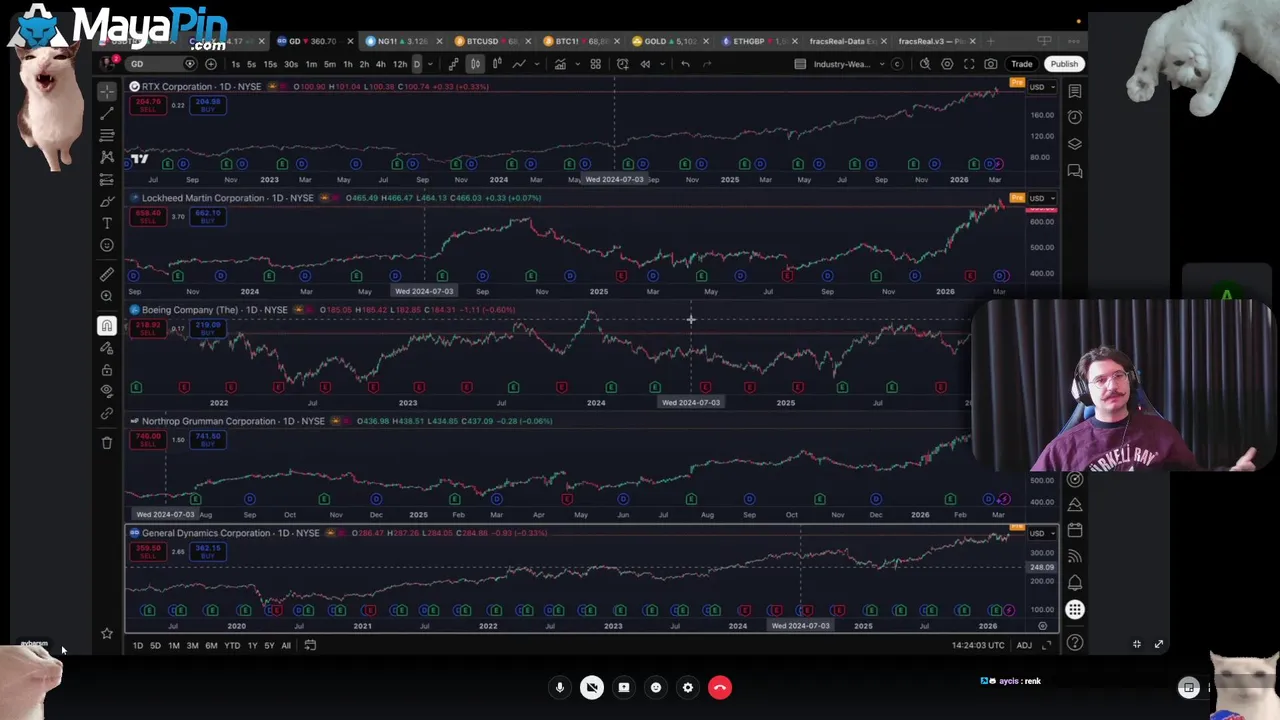This screenshot has width=1280, height=720.
Task: Choose the candlestick chart style
Action: click(475, 64)
